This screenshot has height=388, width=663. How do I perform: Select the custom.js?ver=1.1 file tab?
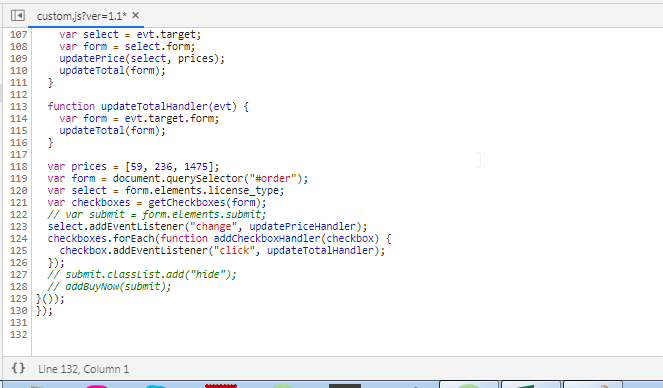pyautogui.click(x=81, y=16)
